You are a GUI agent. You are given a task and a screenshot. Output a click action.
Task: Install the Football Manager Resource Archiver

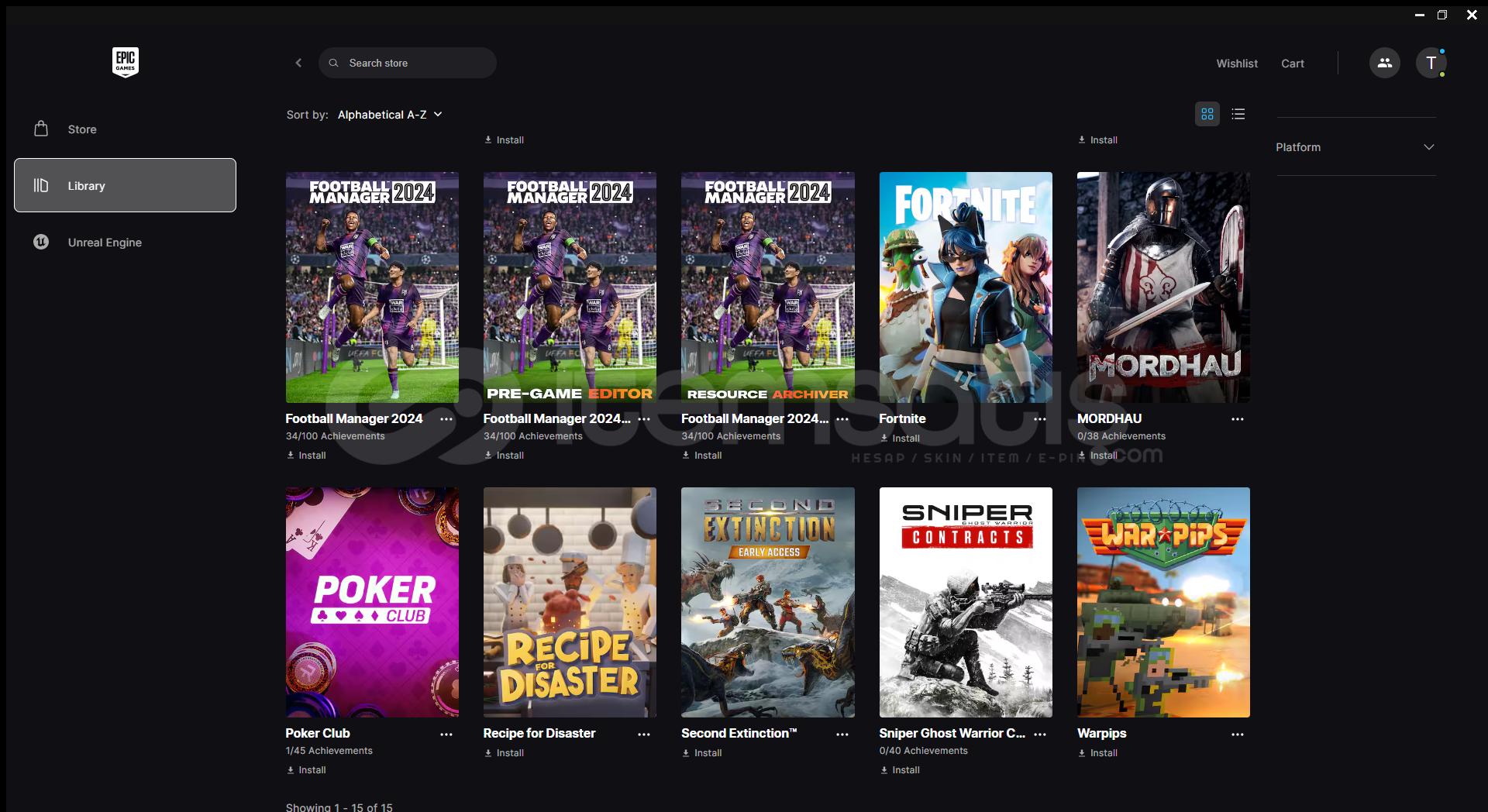click(702, 456)
